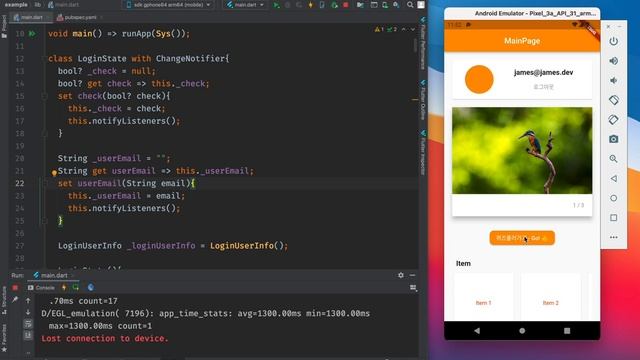The image size is (640, 360).
Task: Click the Flutter Hot Reload lightning icon in toolbar
Action: (x=311, y=5)
